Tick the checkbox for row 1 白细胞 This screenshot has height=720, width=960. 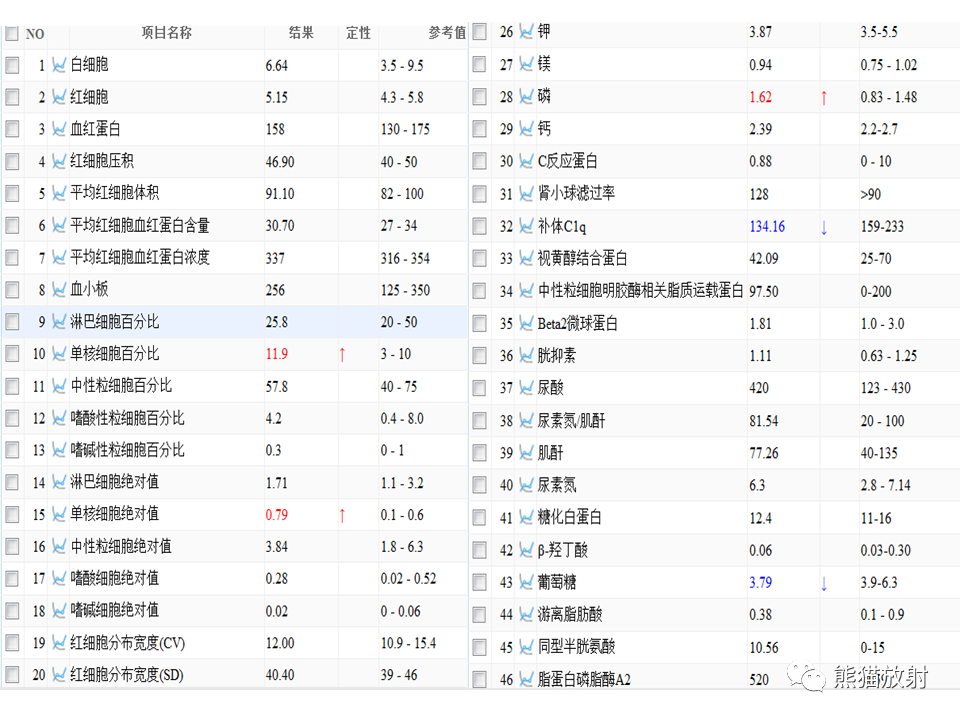click(12, 65)
